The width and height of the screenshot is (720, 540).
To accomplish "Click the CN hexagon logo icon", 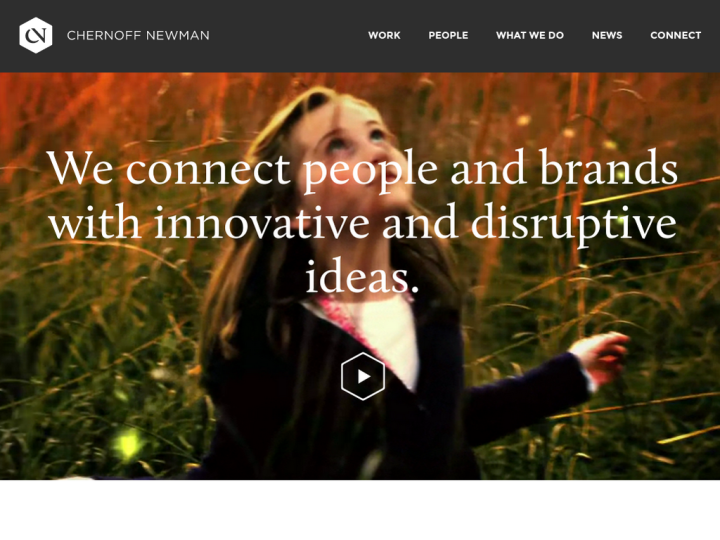I will [36, 35].
